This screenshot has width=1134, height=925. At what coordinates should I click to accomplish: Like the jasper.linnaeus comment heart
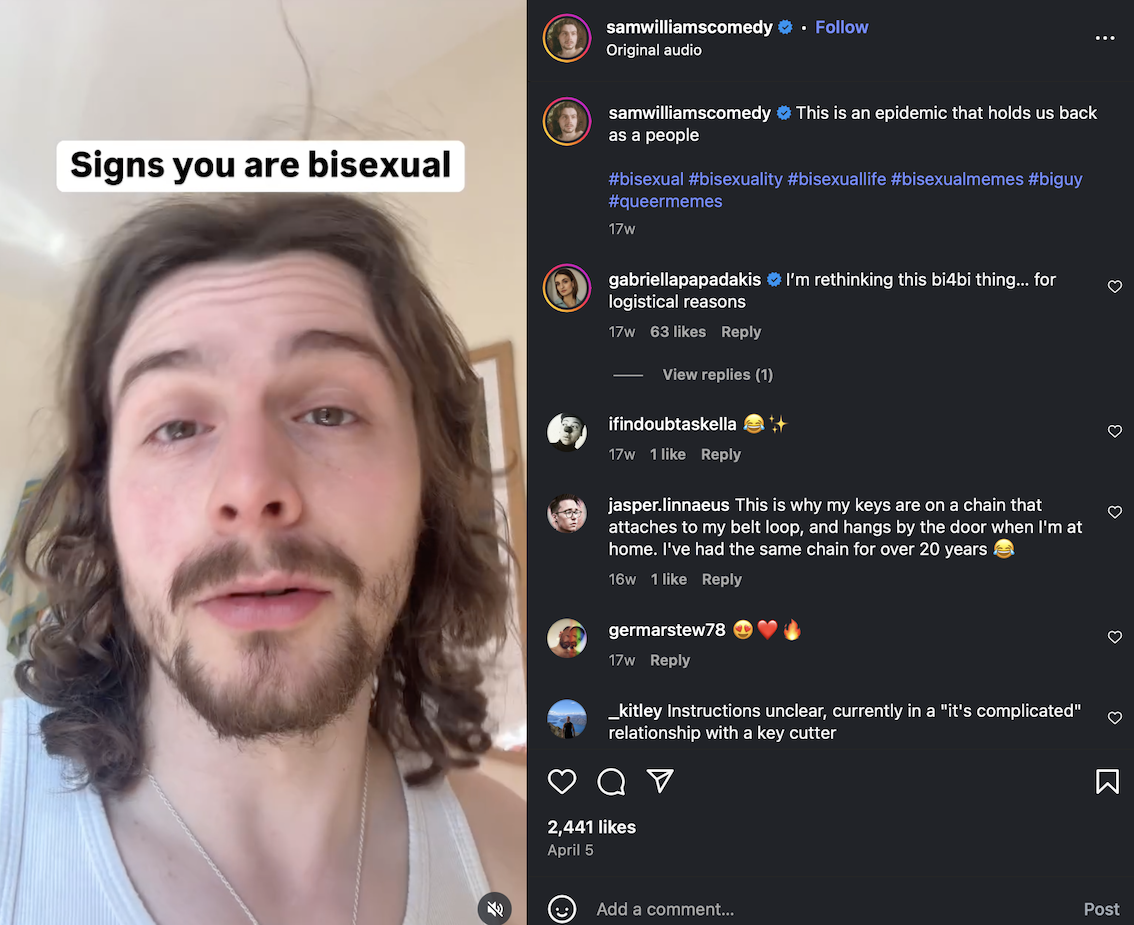coord(1114,512)
